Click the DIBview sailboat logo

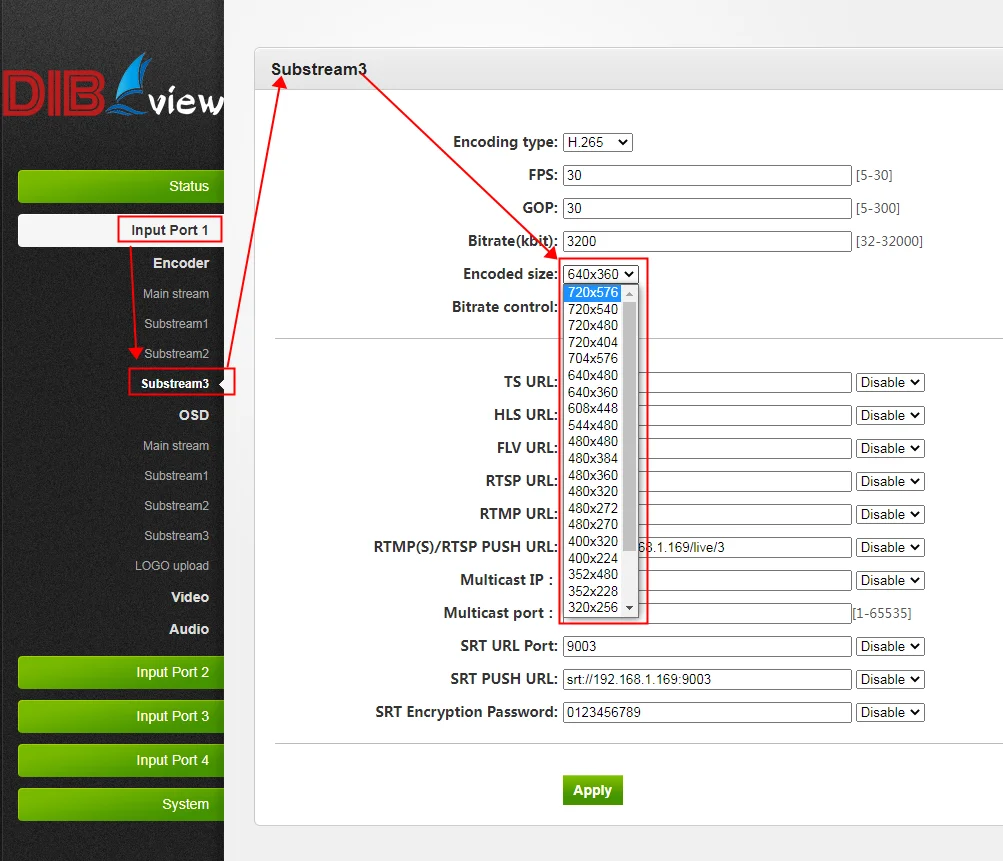[113, 86]
